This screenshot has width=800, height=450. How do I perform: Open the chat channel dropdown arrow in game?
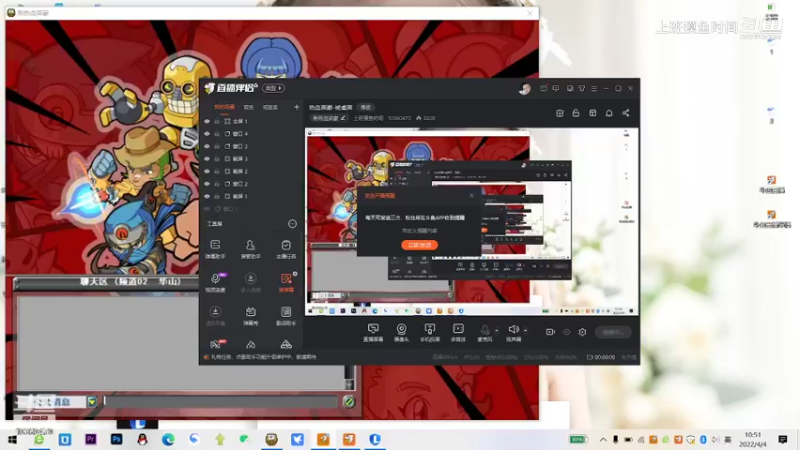click(x=92, y=402)
